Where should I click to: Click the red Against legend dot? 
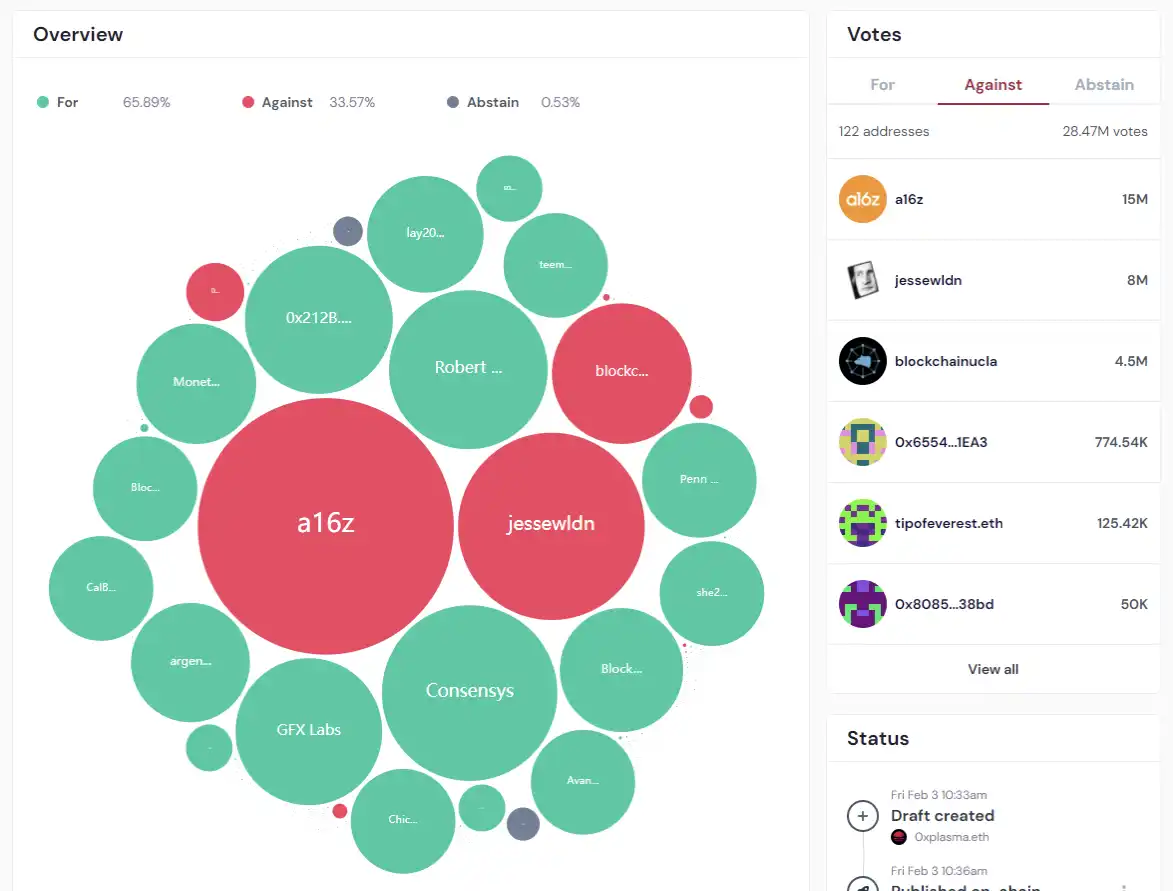tap(248, 102)
